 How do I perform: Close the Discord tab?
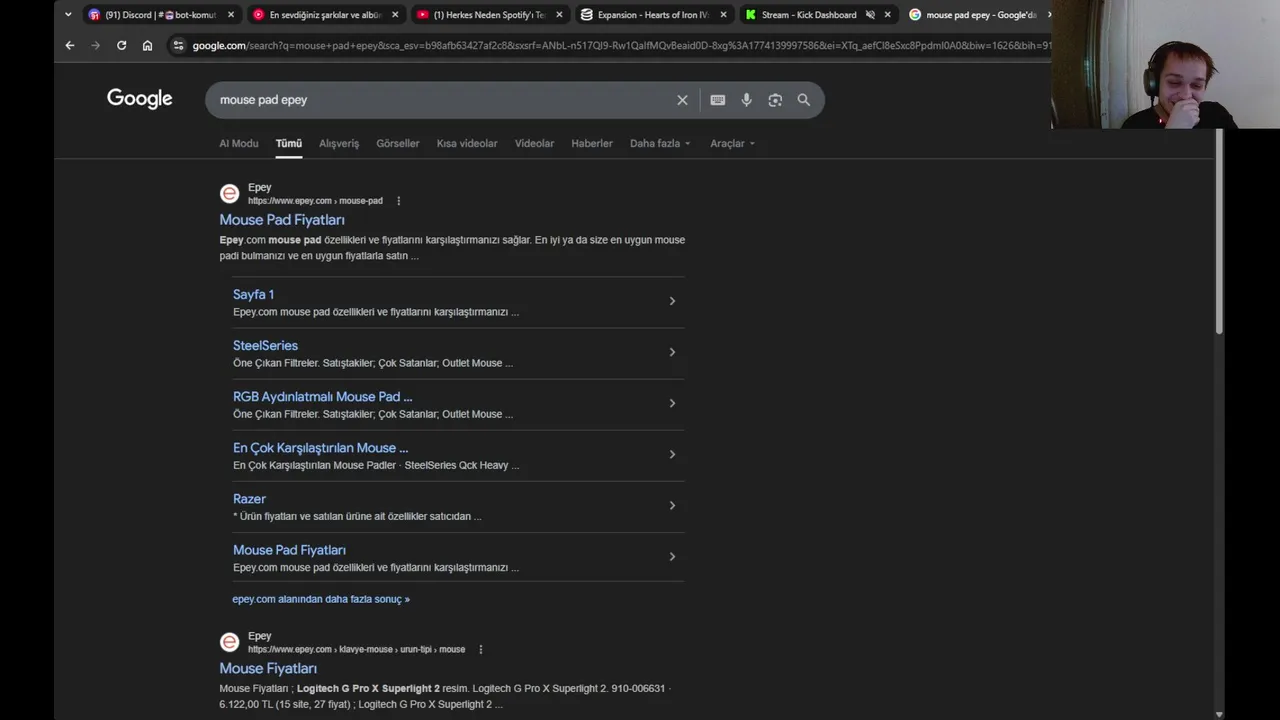(x=231, y=15)
